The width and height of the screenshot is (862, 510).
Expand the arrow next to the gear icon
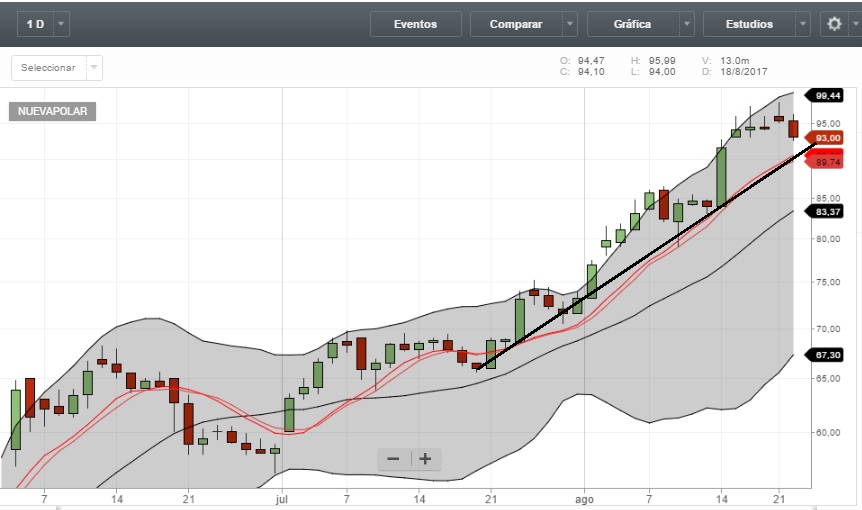click(x=855, y=24)
